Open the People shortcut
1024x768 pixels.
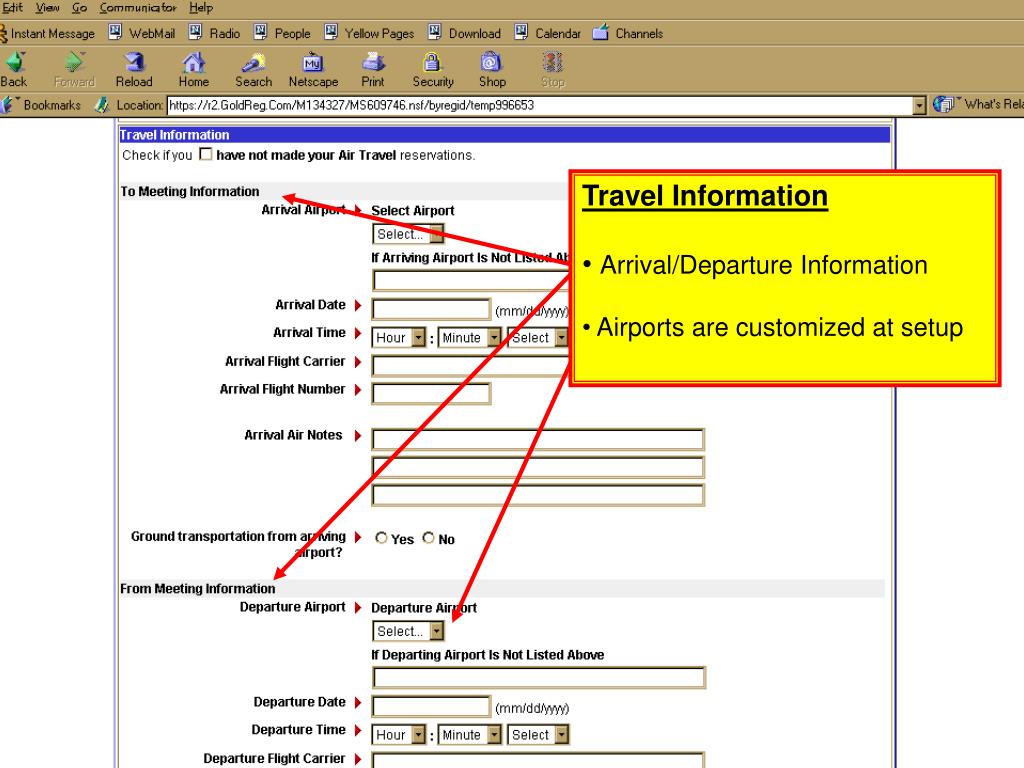(282, 33)
